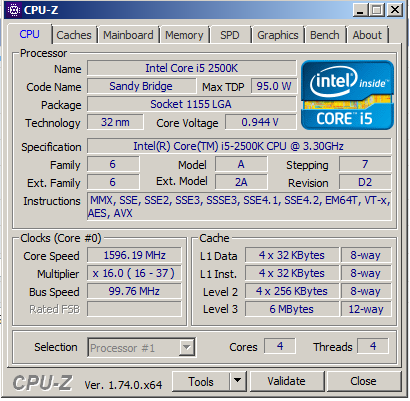Click the CPU-Z logo at bottom

point(42,382)
